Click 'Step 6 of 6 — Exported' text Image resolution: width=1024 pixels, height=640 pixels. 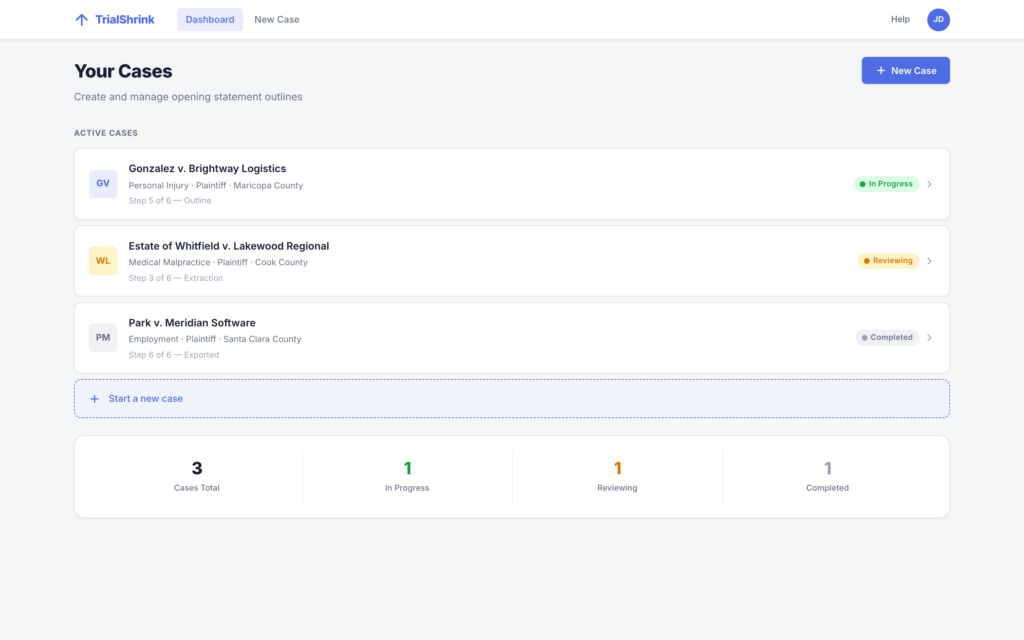tap(174, 355)
